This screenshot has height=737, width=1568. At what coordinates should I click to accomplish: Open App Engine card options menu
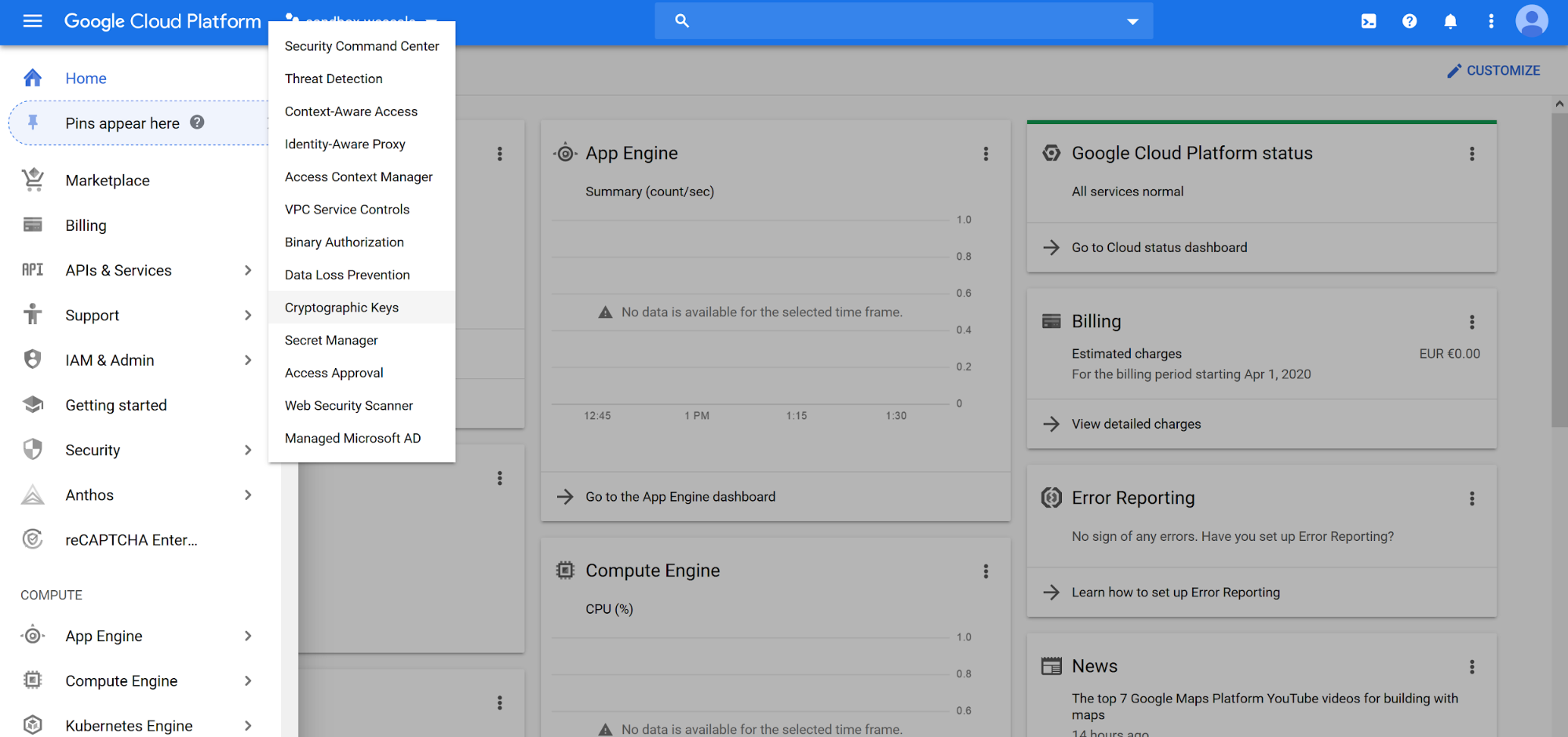tap(986, 154)
